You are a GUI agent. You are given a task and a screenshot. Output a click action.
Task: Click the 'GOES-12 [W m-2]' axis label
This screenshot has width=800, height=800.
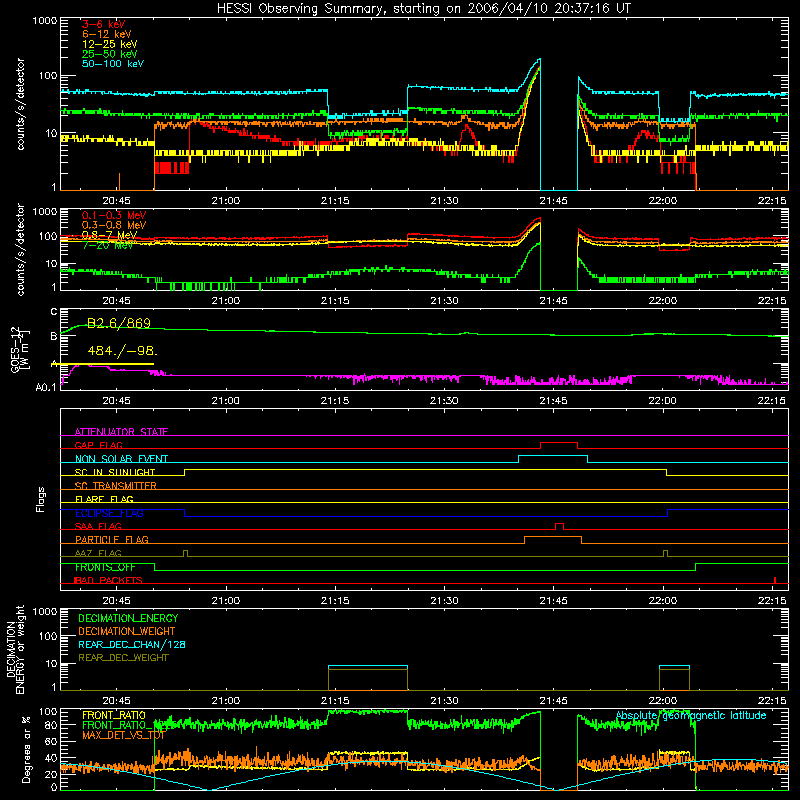[20, 349]
